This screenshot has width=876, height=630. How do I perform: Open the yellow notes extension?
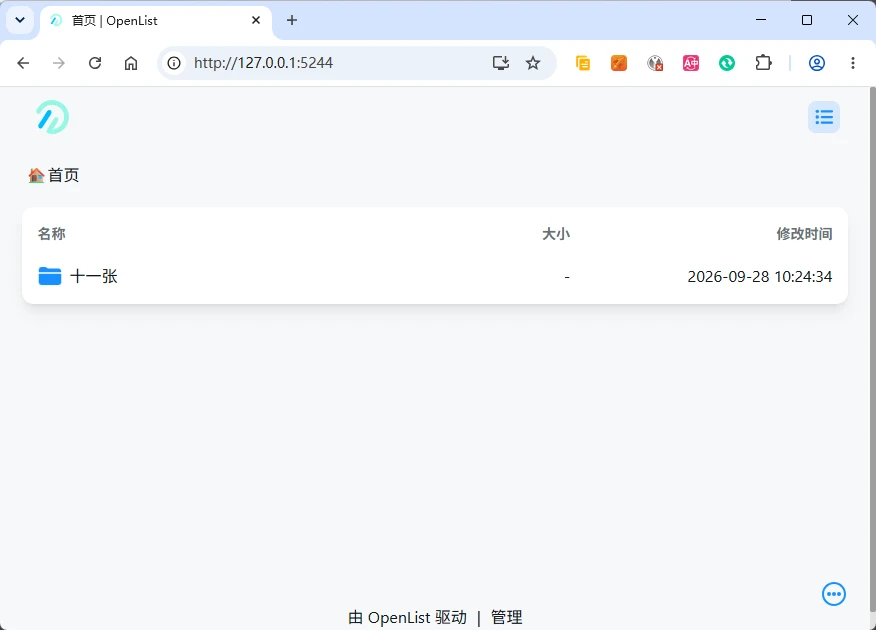pos(583,63)
